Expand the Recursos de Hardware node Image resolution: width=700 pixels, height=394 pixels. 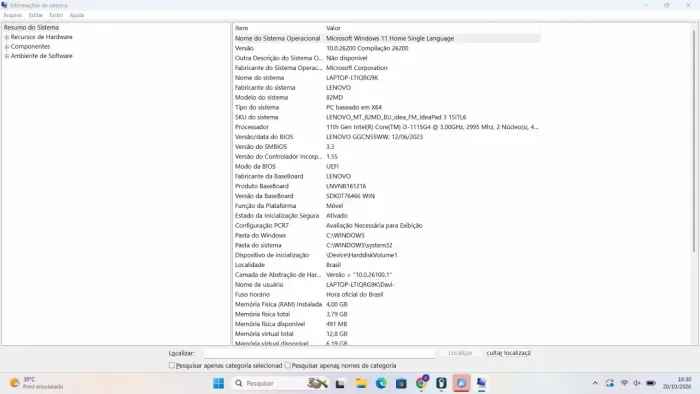point(7,37)
